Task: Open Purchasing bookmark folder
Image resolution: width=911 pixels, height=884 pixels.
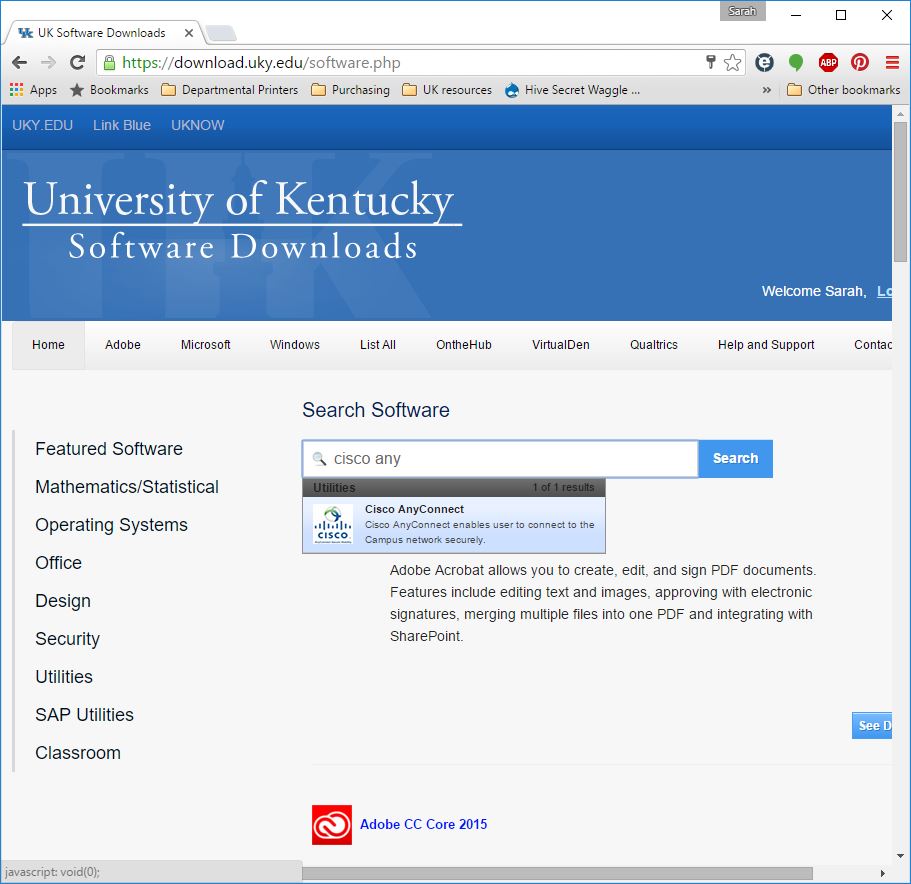Action: tap(350, 90)
